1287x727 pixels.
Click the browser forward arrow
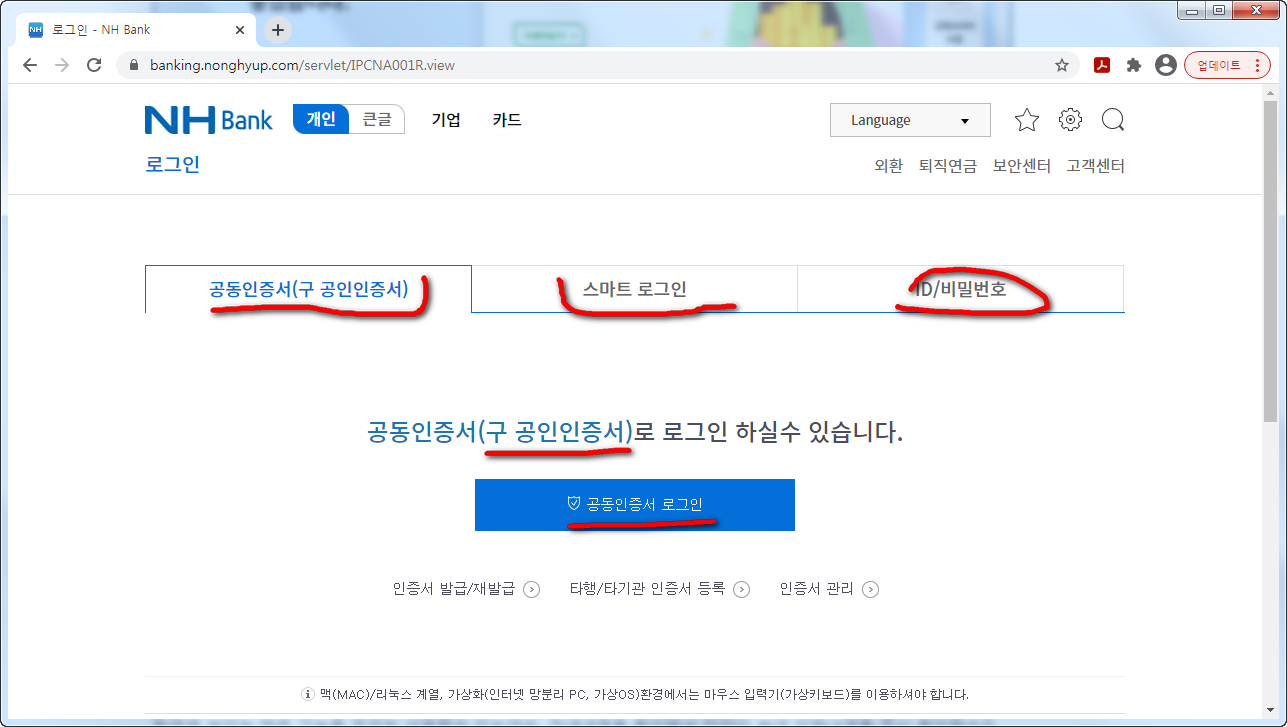62,65
